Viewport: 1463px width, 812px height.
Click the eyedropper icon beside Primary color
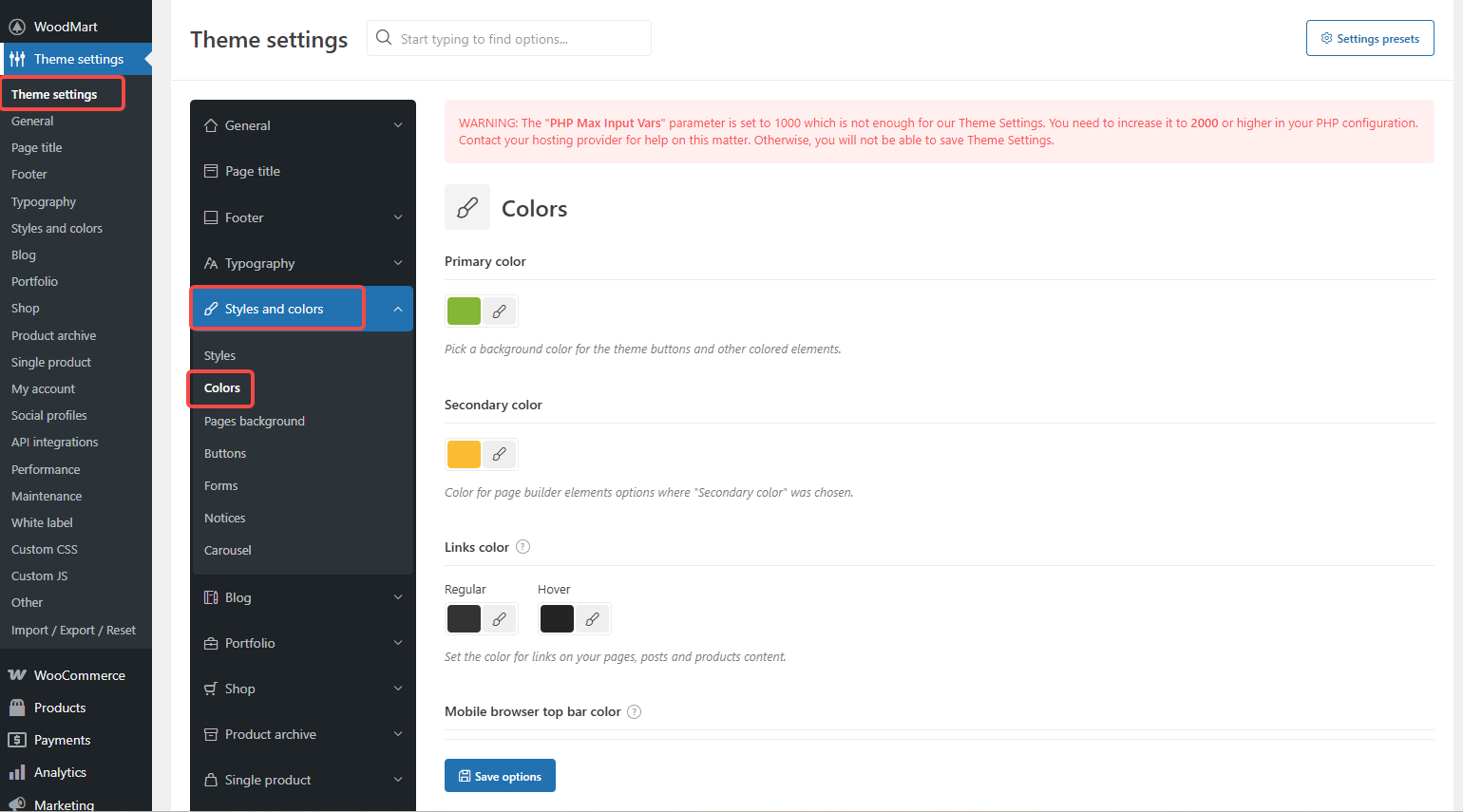(500, 311)
